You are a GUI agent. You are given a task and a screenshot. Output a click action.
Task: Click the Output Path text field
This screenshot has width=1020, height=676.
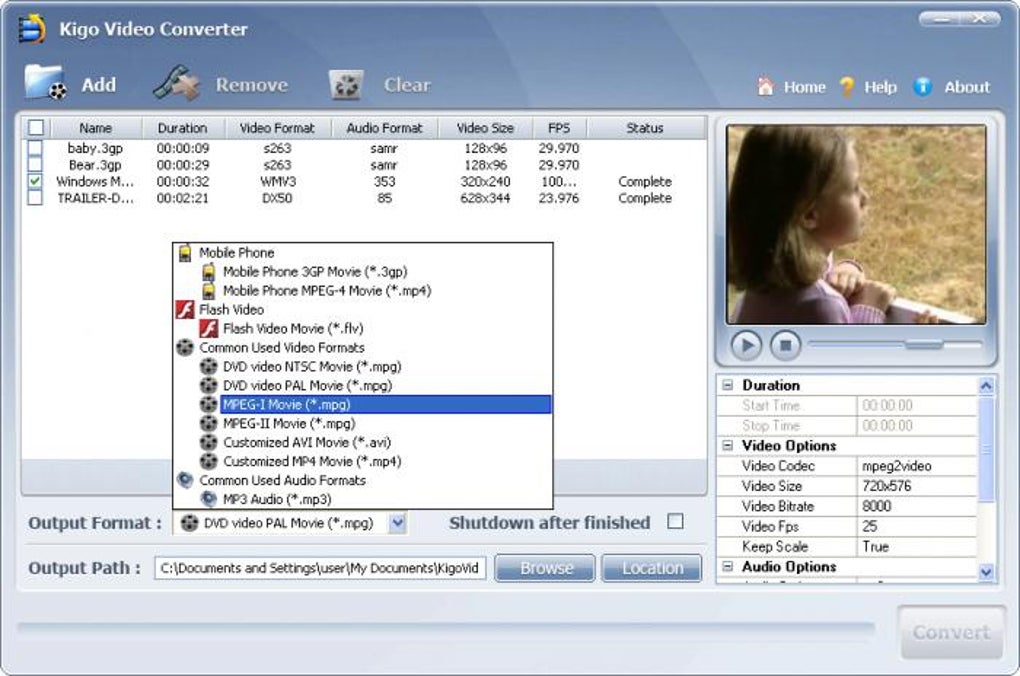point(320,568)
